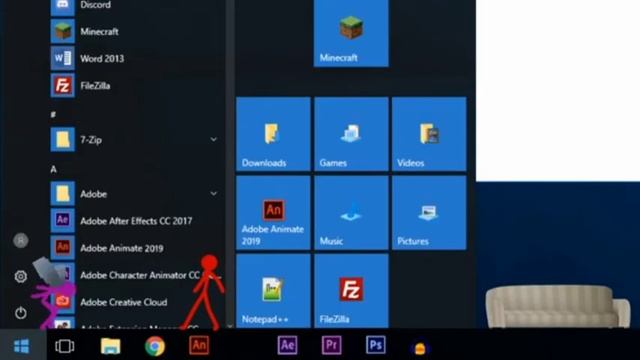
Task: Launch Adobe Creative Cloud from list
Action: coord(137,302)
